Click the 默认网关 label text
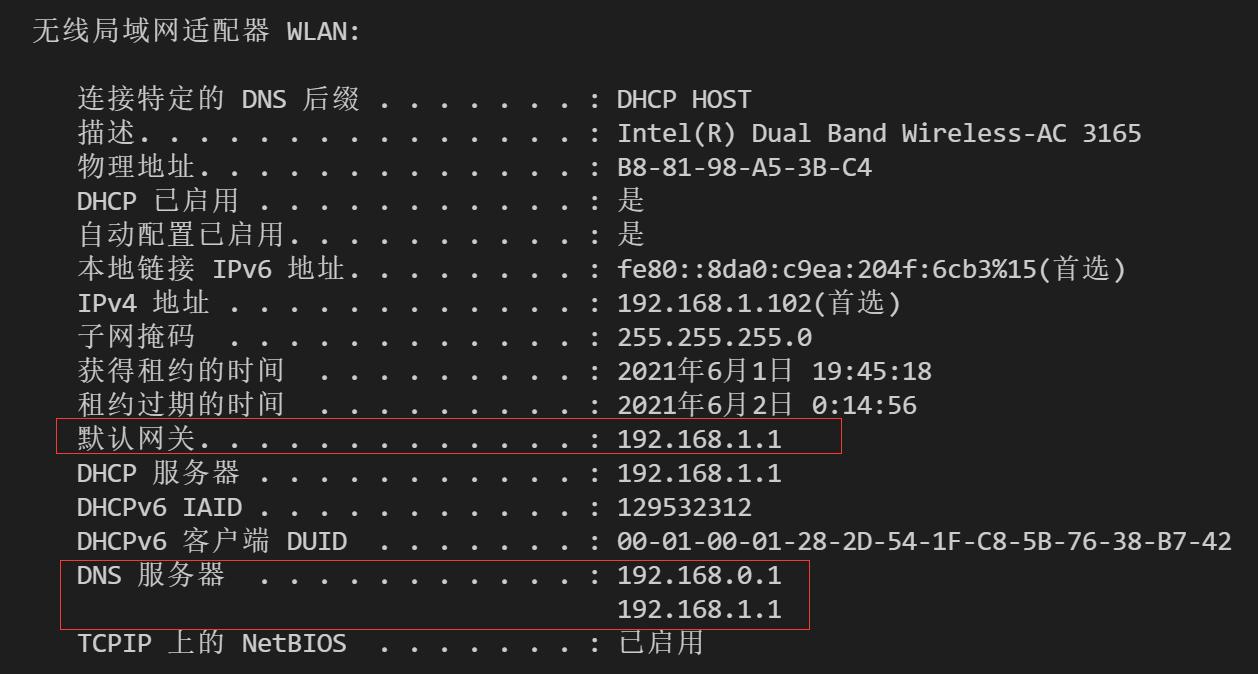 (x=136, y=438)
